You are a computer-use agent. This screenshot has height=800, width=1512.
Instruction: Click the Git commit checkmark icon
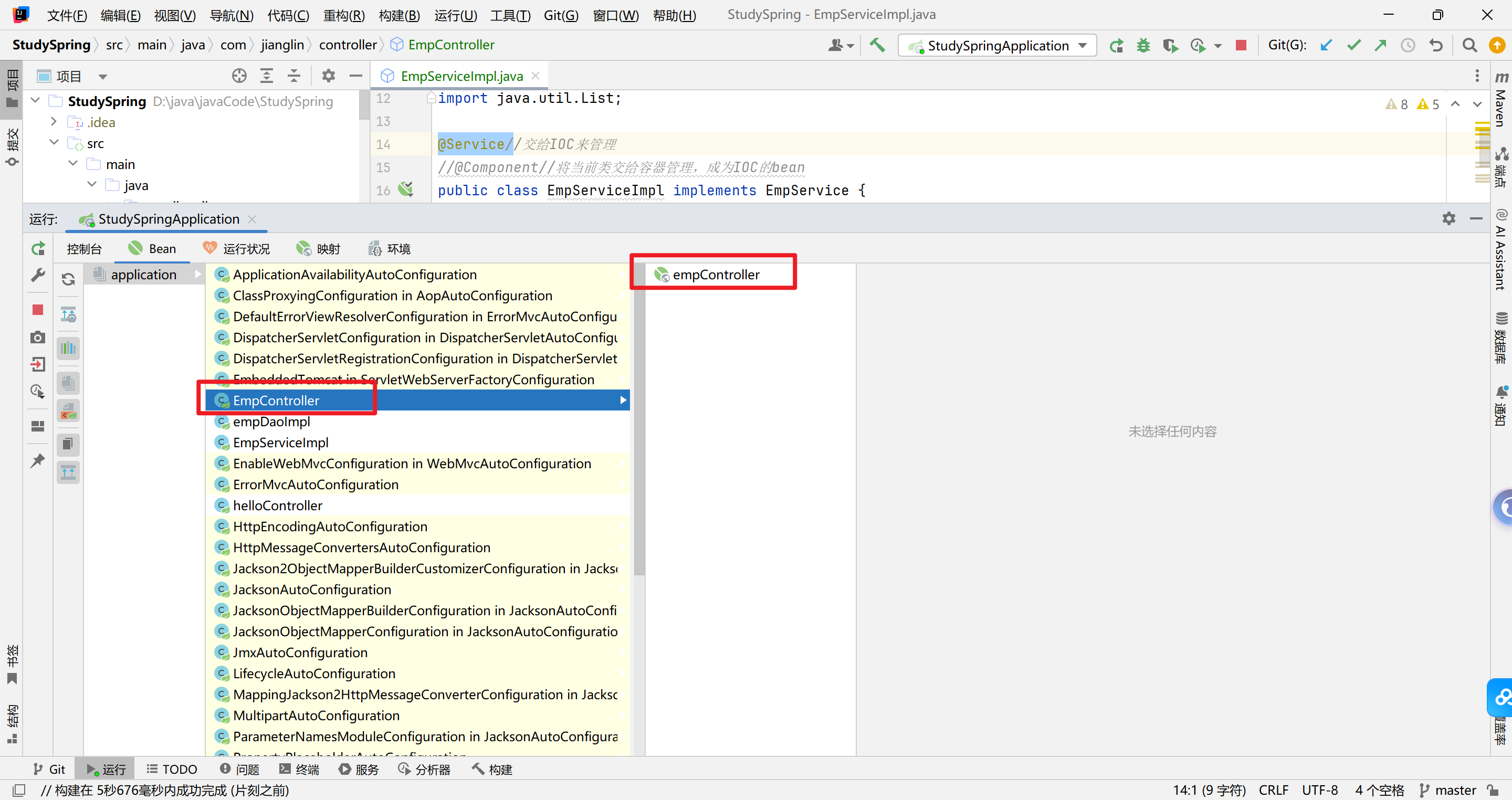(x=1353, y=45)
